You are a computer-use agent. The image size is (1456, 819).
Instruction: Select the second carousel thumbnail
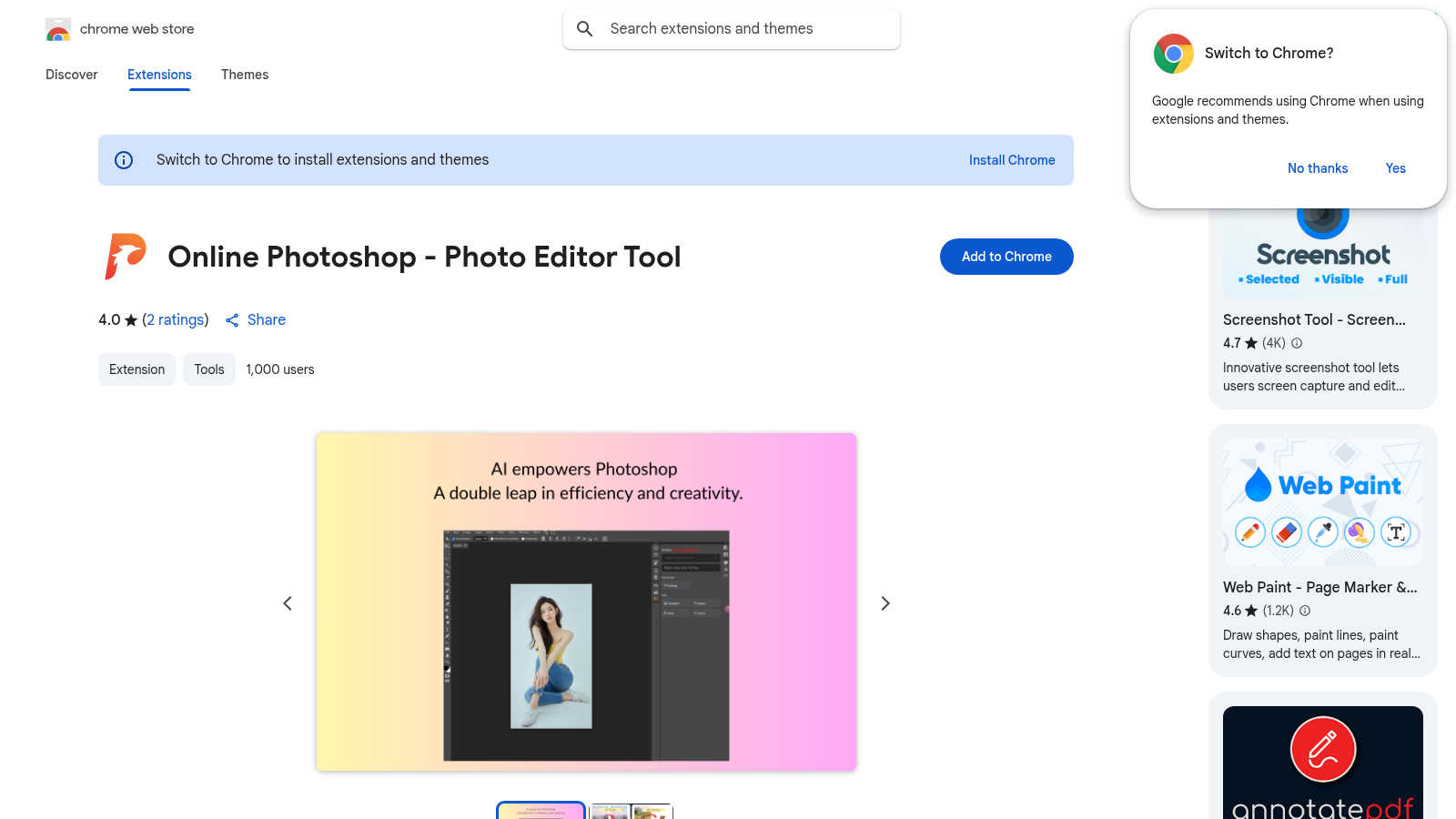coord(632,812)
